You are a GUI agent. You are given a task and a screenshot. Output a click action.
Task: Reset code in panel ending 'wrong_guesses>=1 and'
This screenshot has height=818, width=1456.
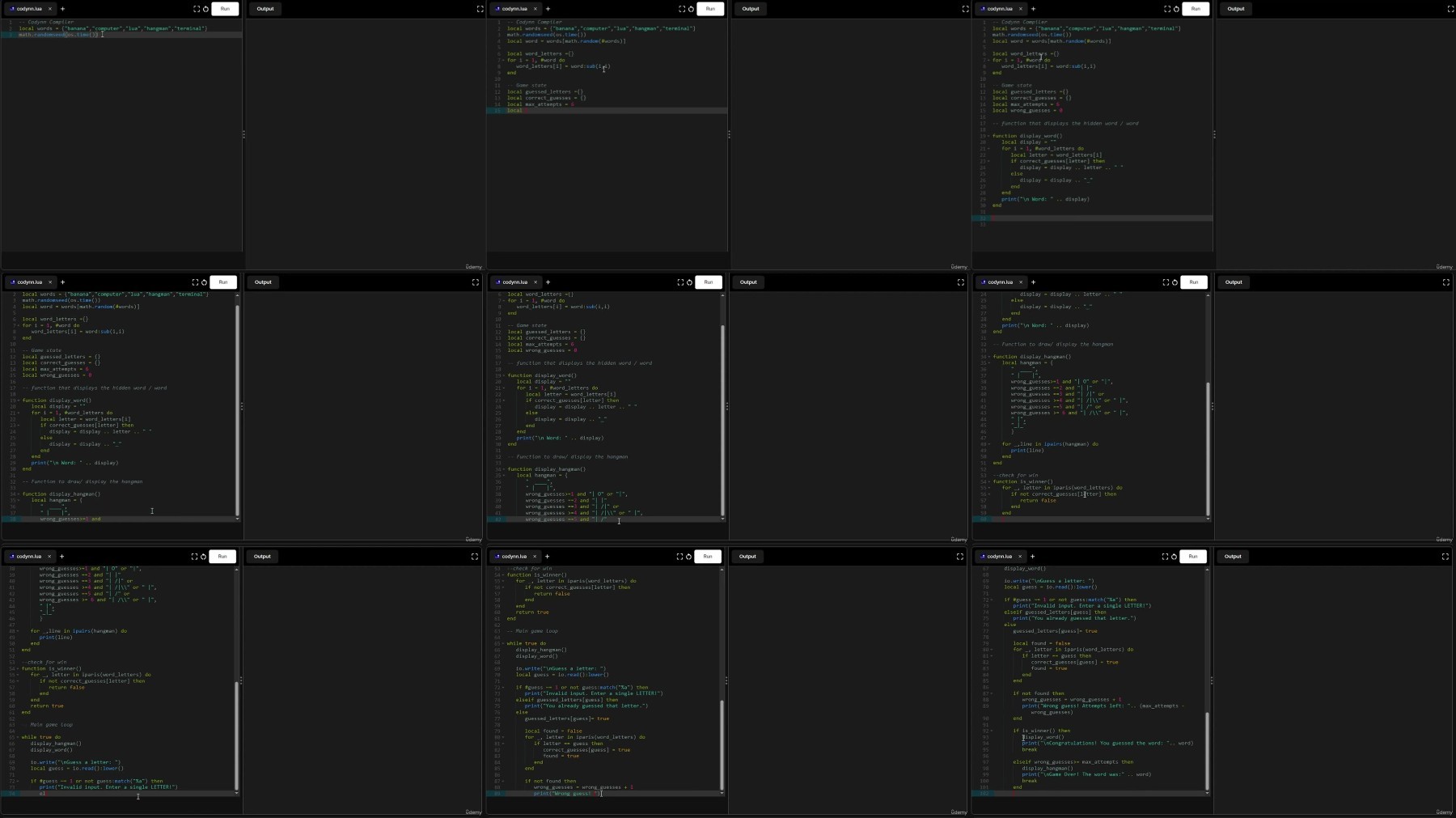pos(204,282)
